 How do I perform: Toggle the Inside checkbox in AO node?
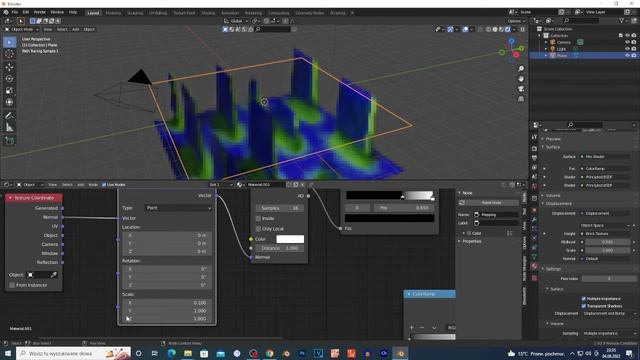tap(258, 218)
